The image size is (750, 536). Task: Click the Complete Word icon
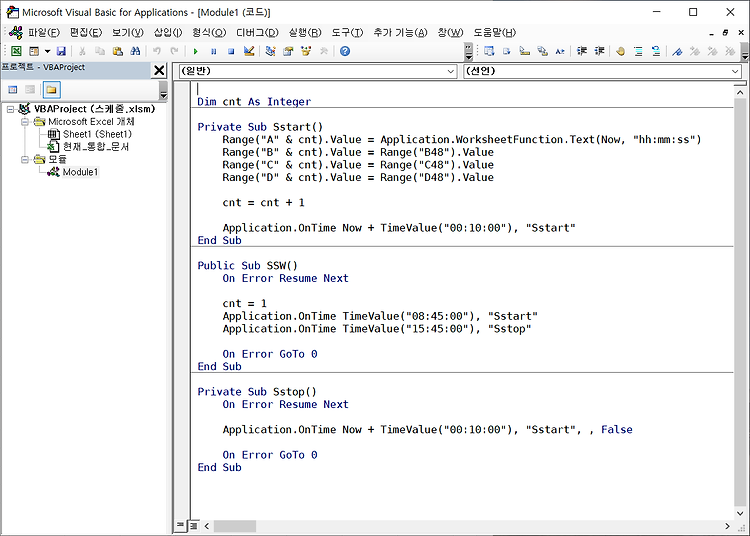click(x=560, y=51)
